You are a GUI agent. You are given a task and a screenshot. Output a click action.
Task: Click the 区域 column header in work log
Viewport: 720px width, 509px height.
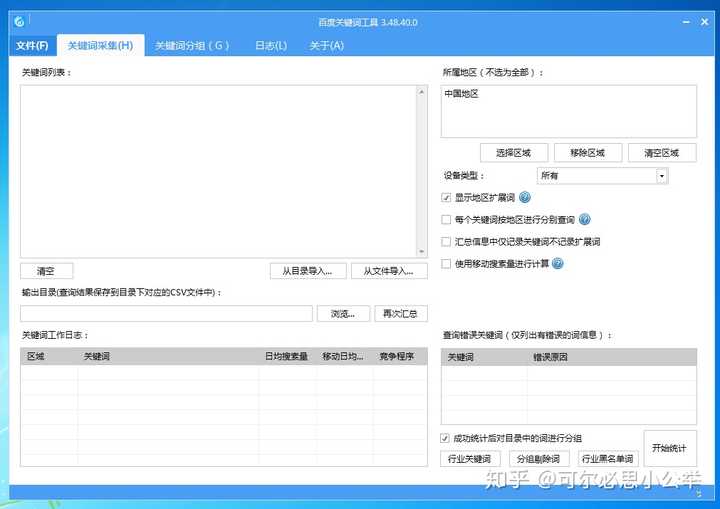tap(49, 356)
